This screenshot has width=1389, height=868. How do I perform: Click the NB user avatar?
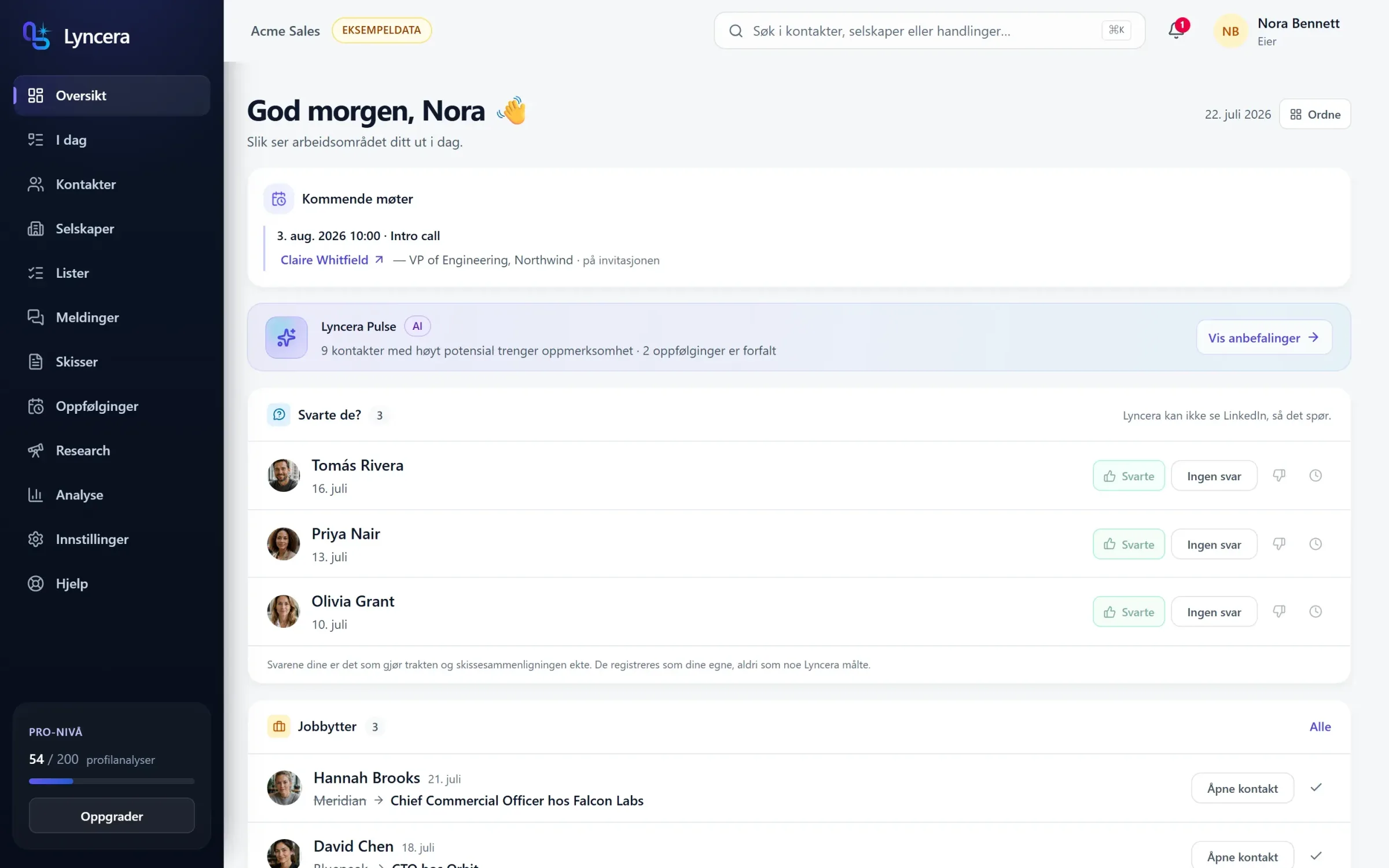tap(1230, 31)
